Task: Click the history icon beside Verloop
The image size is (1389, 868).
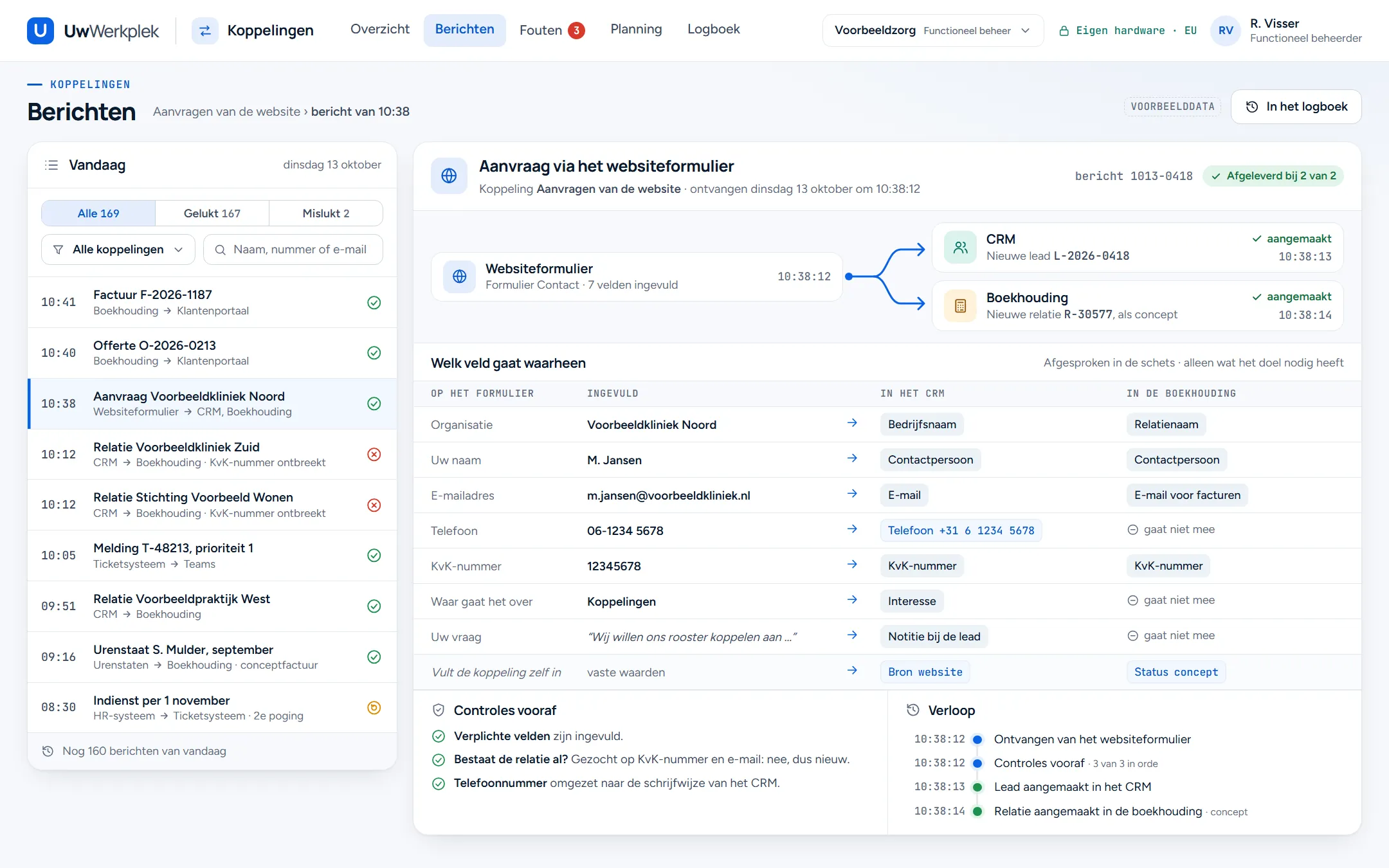Action: (x=913, y=710)
